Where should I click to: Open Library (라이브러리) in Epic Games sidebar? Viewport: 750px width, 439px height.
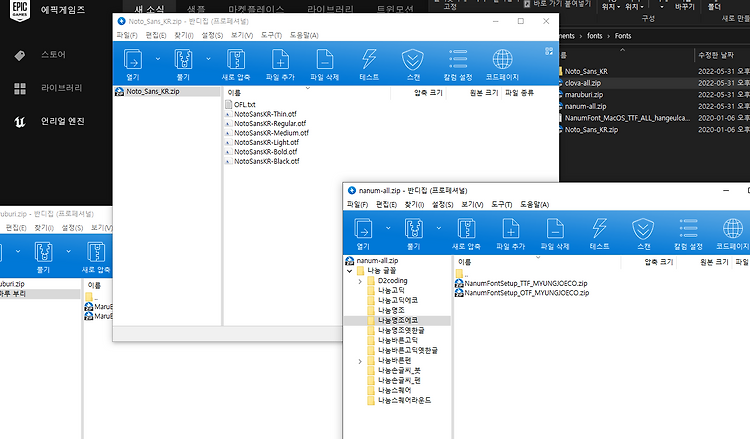pos(61,88)
